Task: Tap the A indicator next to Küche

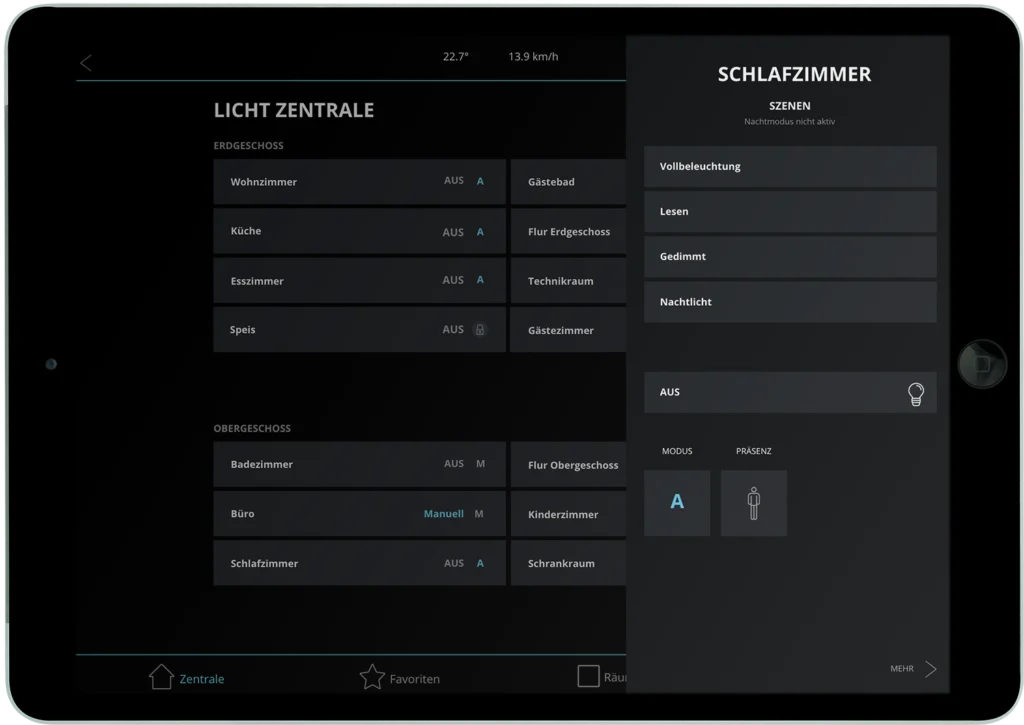Action: [481, 230]
